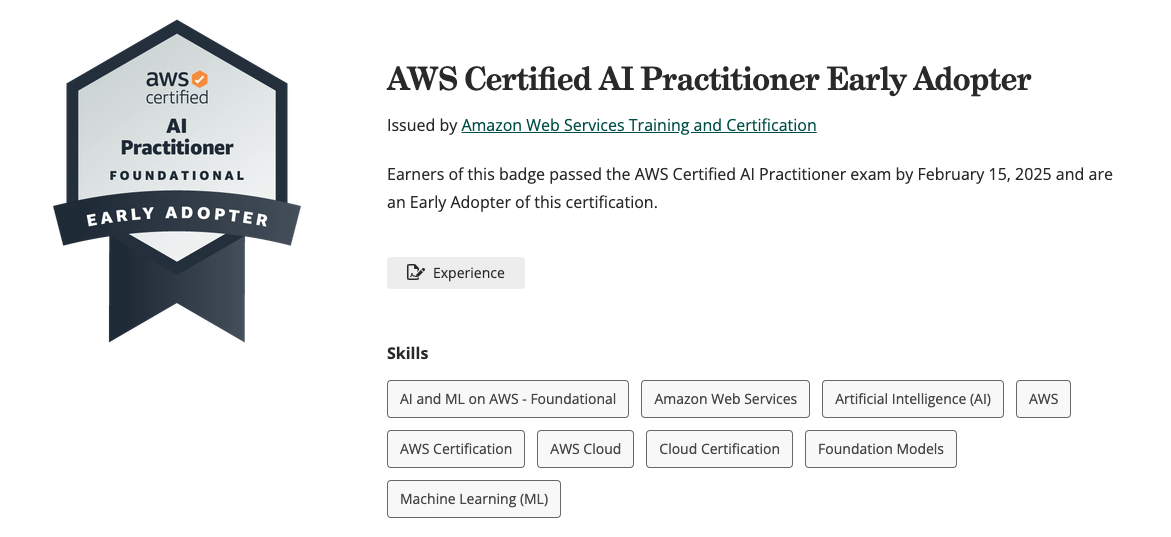The width and height of the screenshot is (1171, 537).
Task: Choose the Artificial Intelligence (AI) skill tag
Action: click(913, 399)
